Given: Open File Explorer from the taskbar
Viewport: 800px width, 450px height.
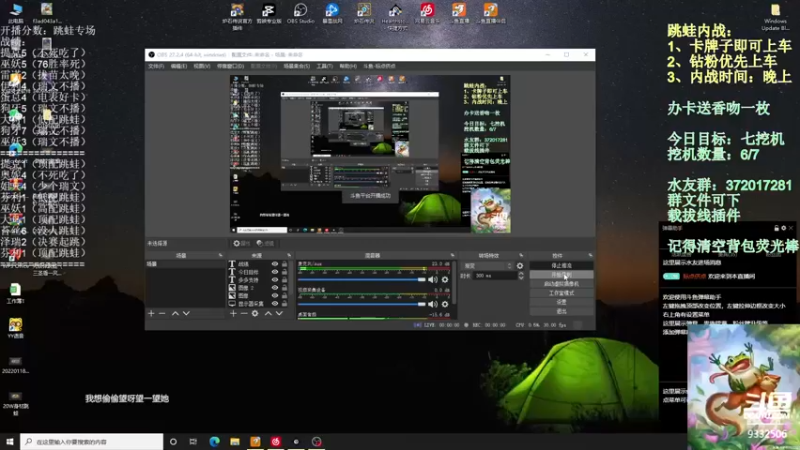Looking at the screenshot, I should tap(235, 441).
